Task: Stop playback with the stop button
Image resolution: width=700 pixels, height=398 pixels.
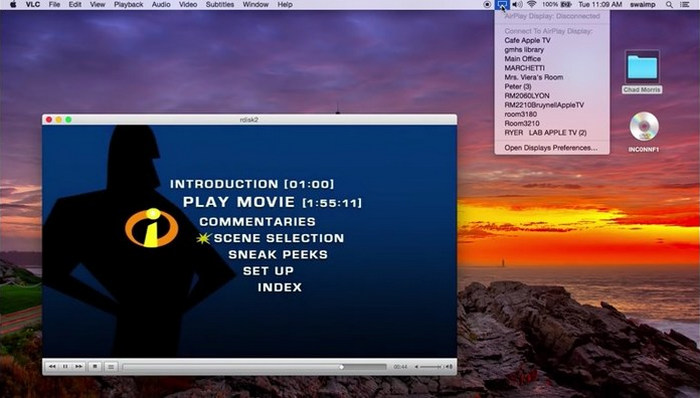Action: click(x=95, y=367)
